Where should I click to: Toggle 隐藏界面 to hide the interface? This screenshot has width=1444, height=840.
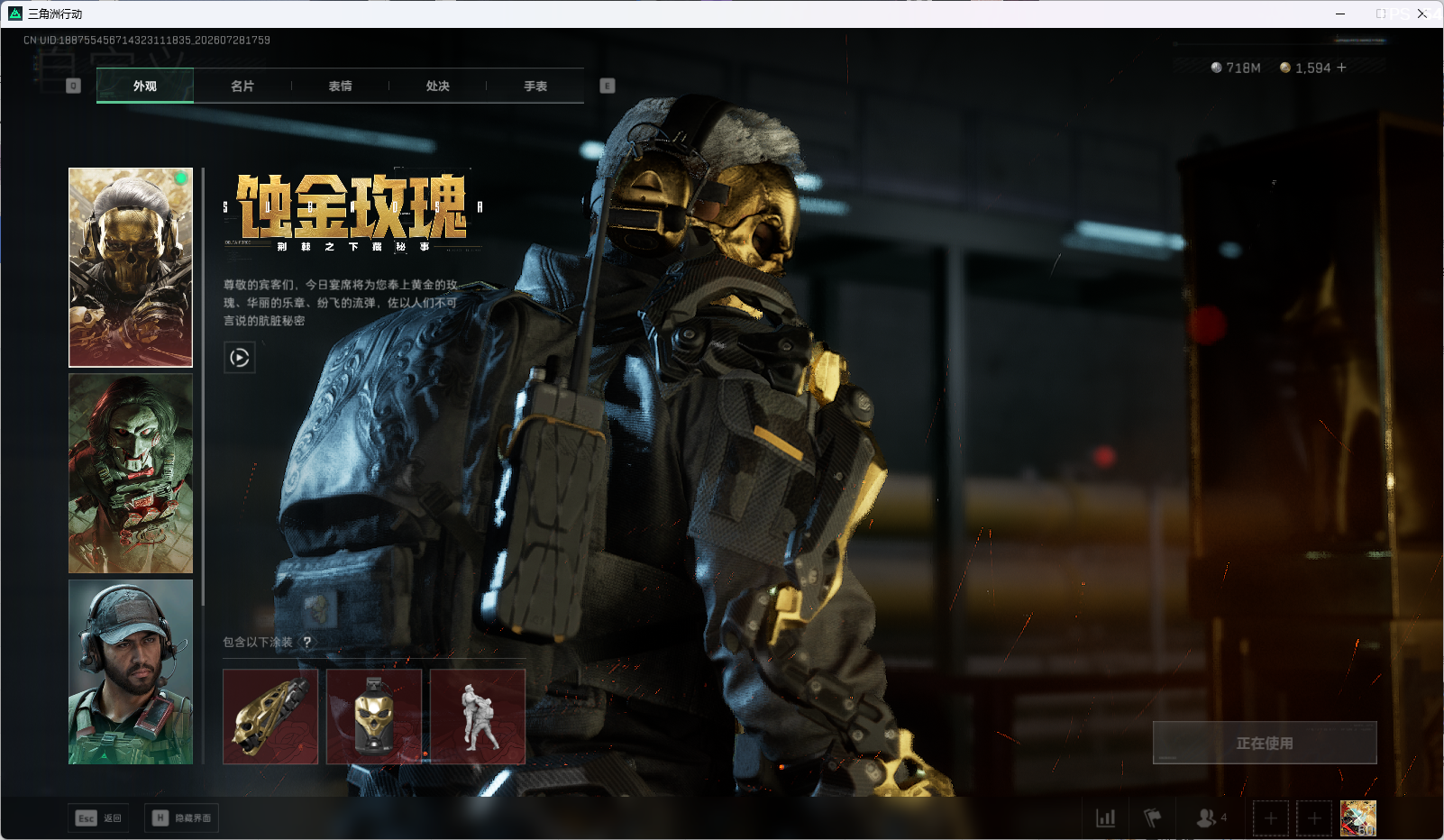(181, 817)
